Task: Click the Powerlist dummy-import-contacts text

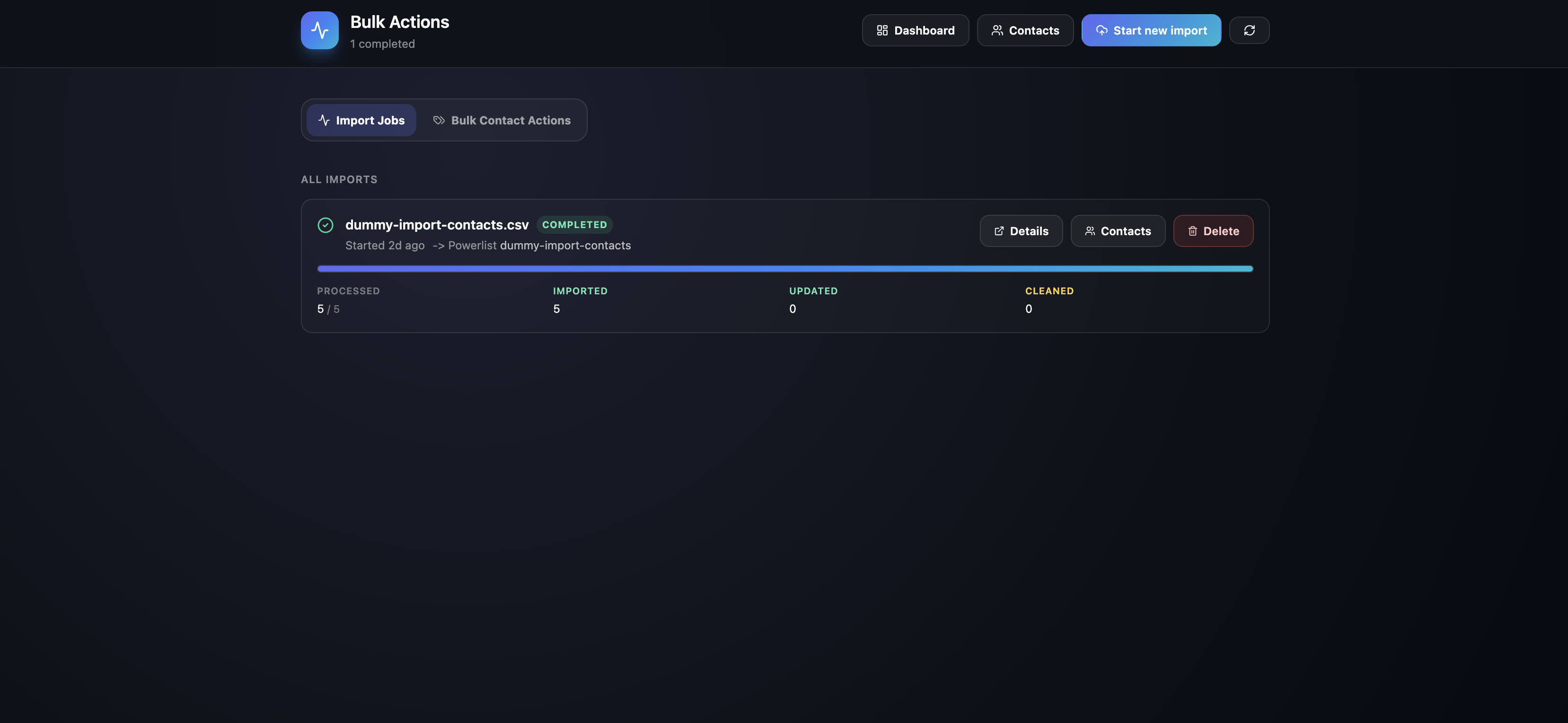Action: tap(539, 245)
